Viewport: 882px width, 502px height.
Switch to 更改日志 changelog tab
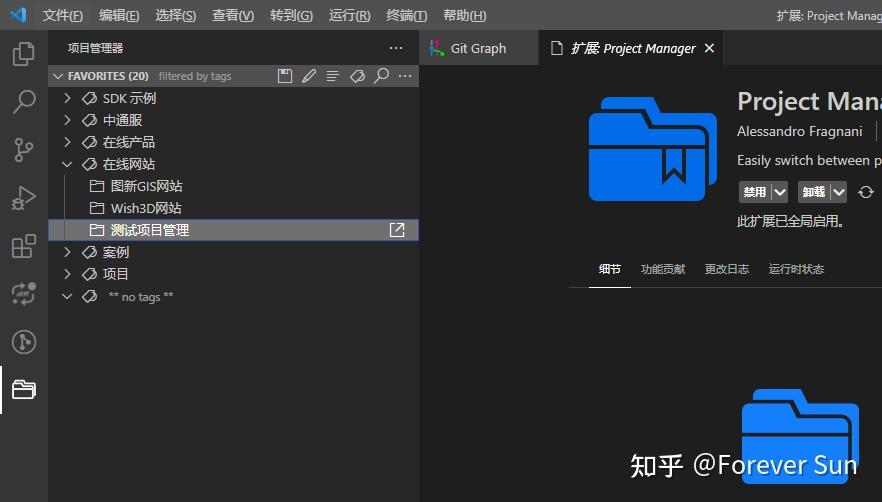click(x=727, y=269)
